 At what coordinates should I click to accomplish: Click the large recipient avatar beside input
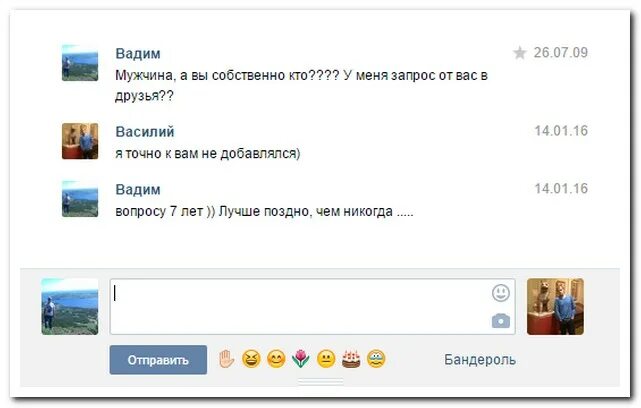click(x=555, y=307)
